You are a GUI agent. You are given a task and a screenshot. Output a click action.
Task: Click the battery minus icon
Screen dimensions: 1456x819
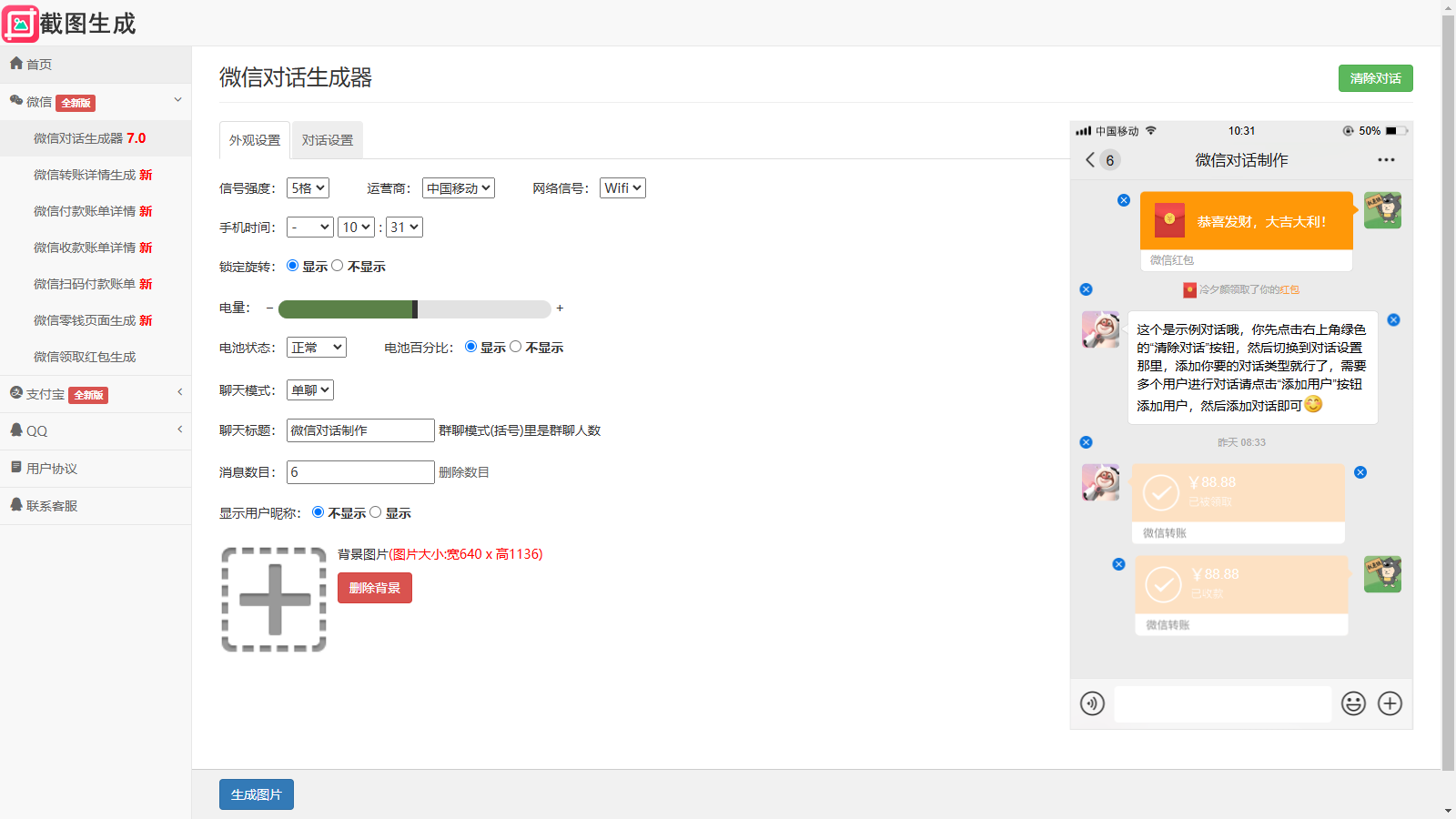click(x=269, y=308)
